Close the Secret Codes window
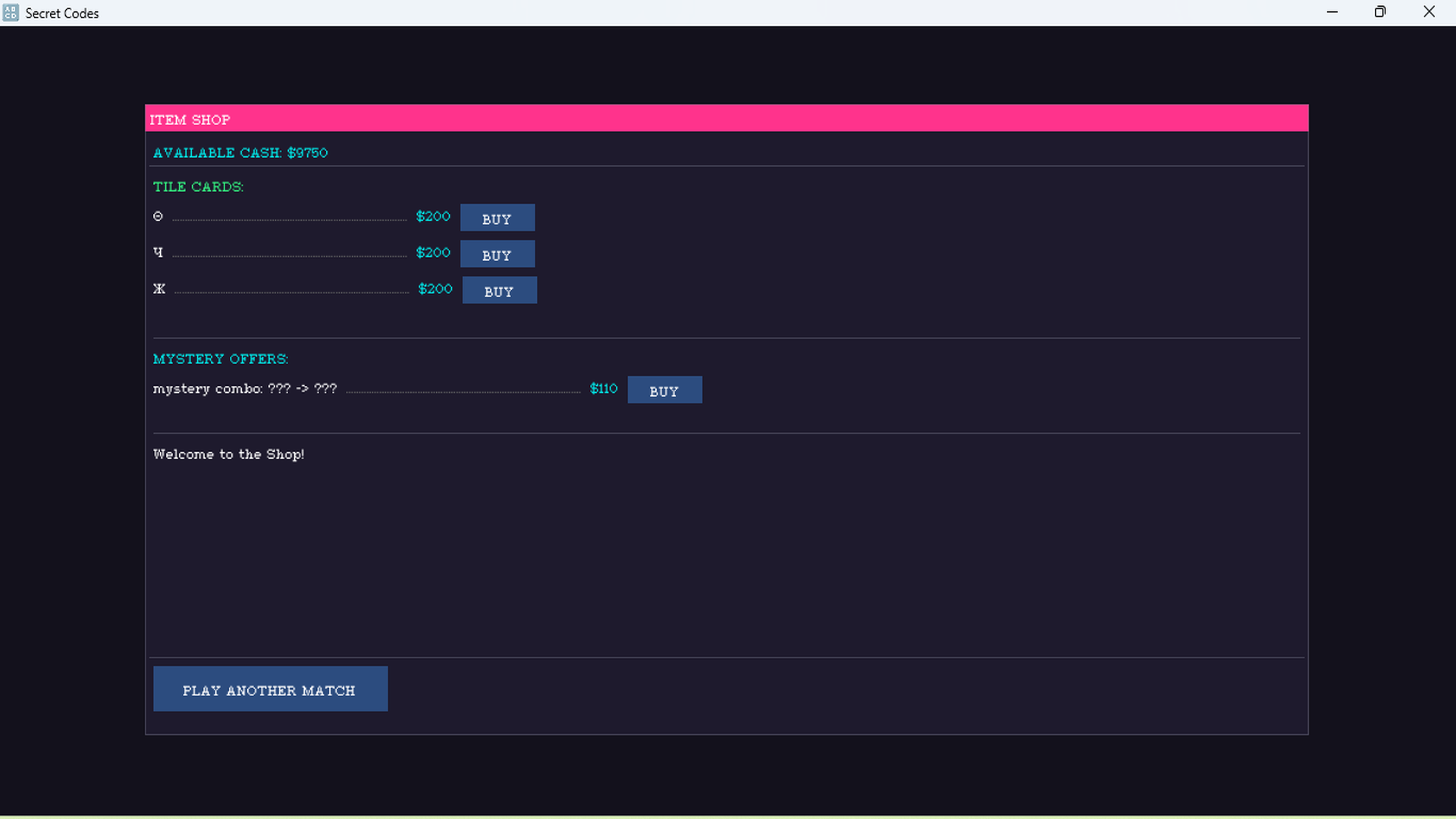 [x=1429, y=12]
